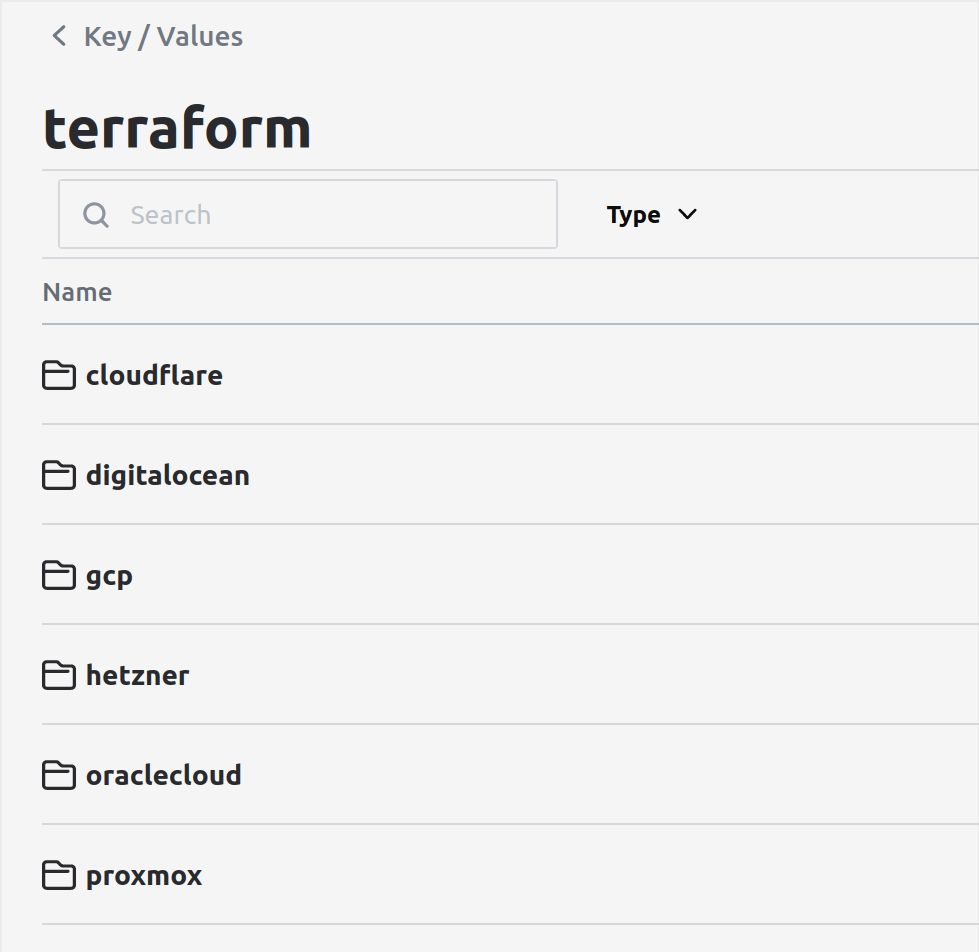The width and height of the screenshot is (979, 952).
Task: Open the cloudflare key entry
Action: point(155,375)
